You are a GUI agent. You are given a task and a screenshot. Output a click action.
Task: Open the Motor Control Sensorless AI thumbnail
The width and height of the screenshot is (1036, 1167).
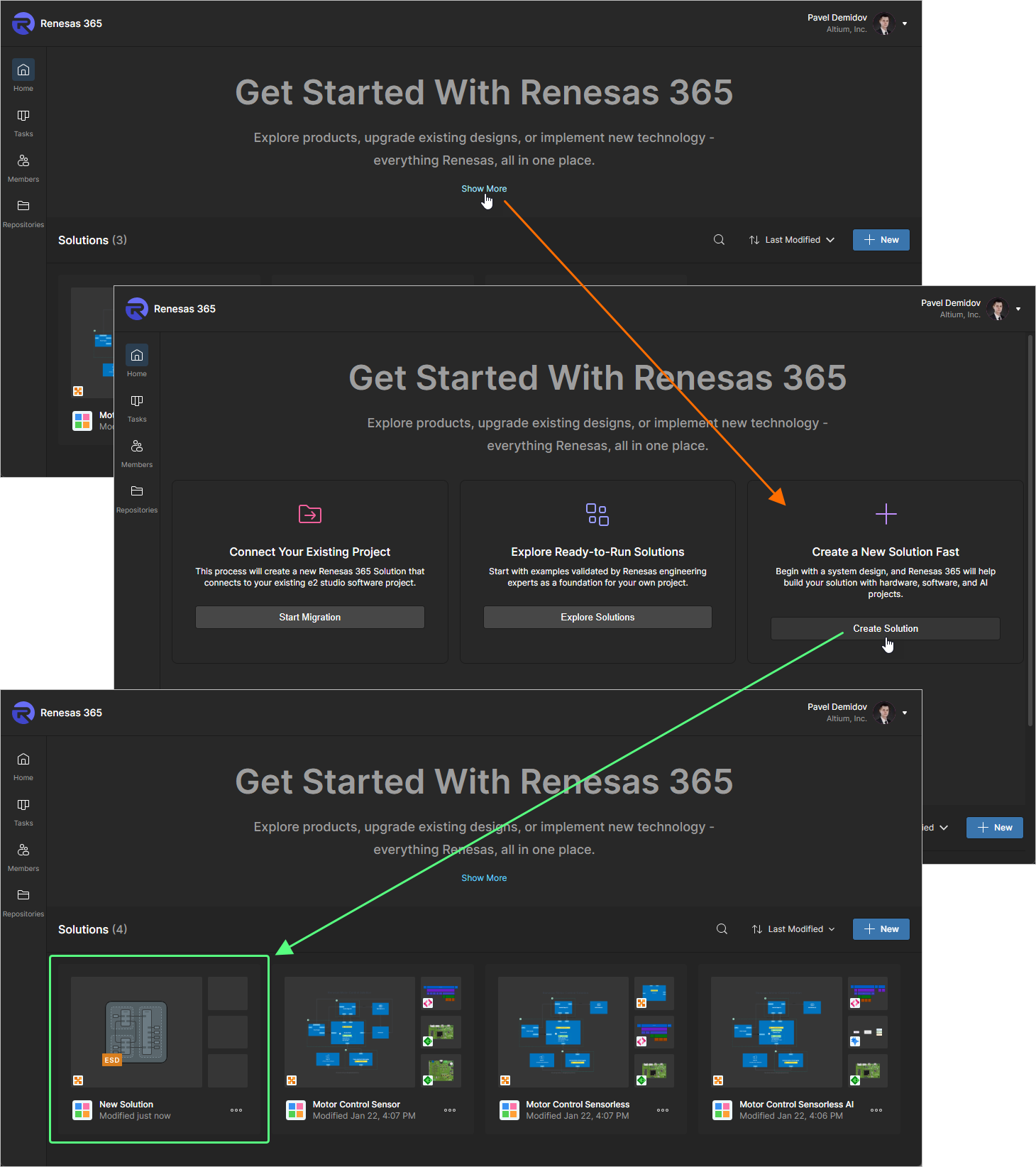(x=776, y=1032)
